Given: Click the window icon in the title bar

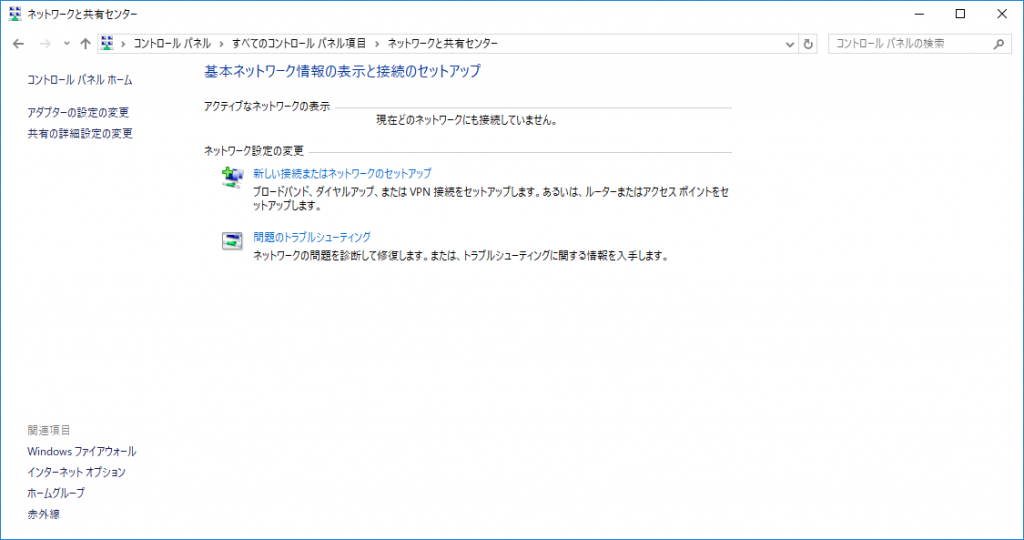Looking at the screenshot, I should (x=14, y=14).
